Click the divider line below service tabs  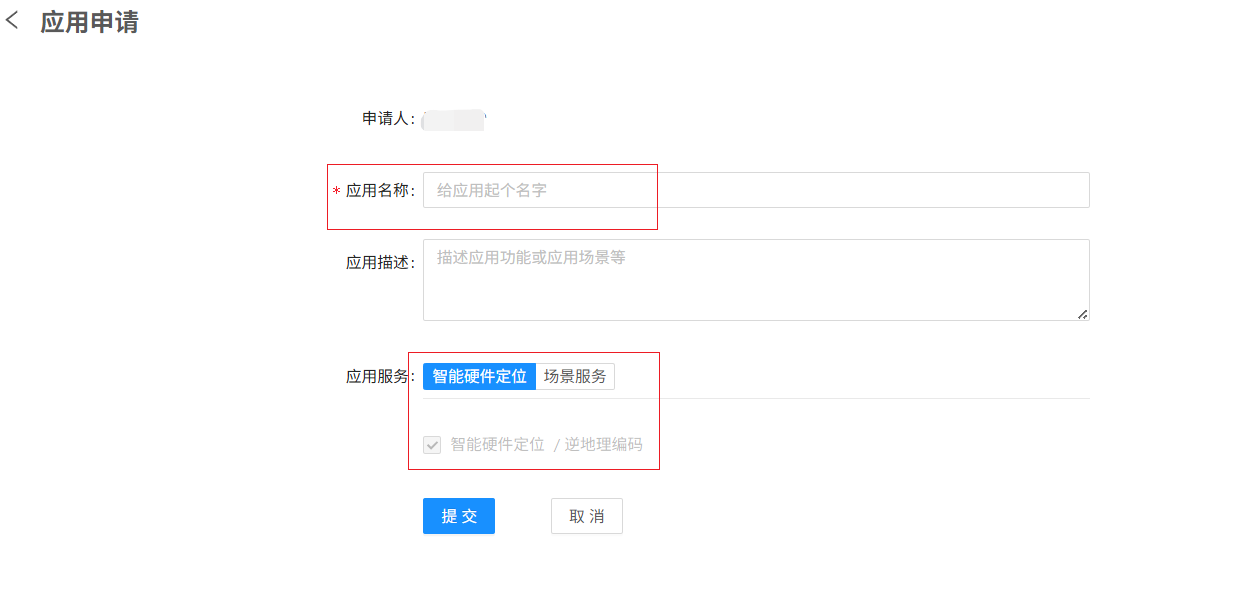(x=756, y=398)
